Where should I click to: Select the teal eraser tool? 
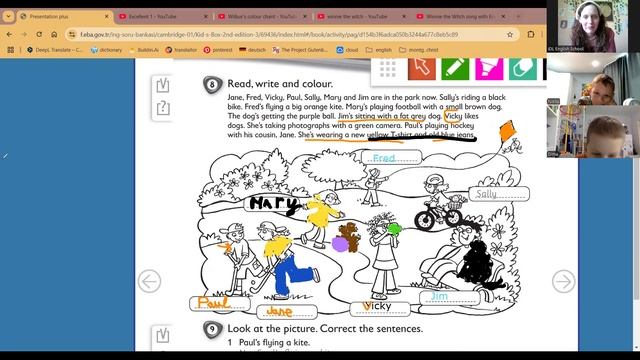(x=523, y=69)
